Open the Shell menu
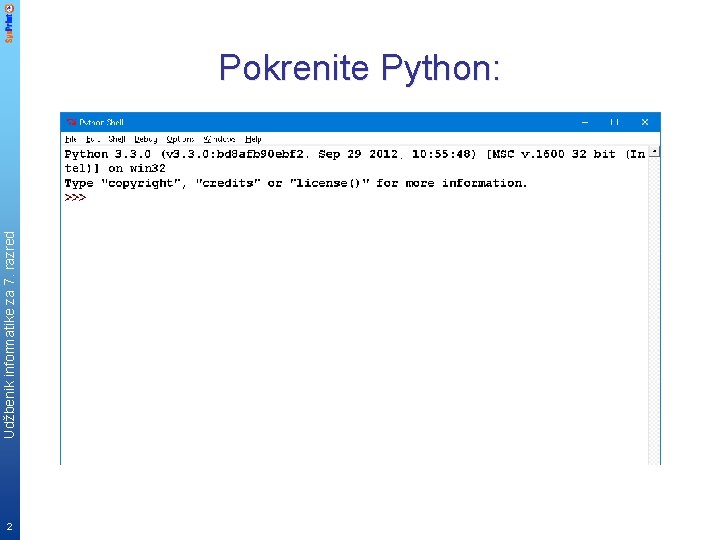The image size is (720, 540). tap(117, 139)
